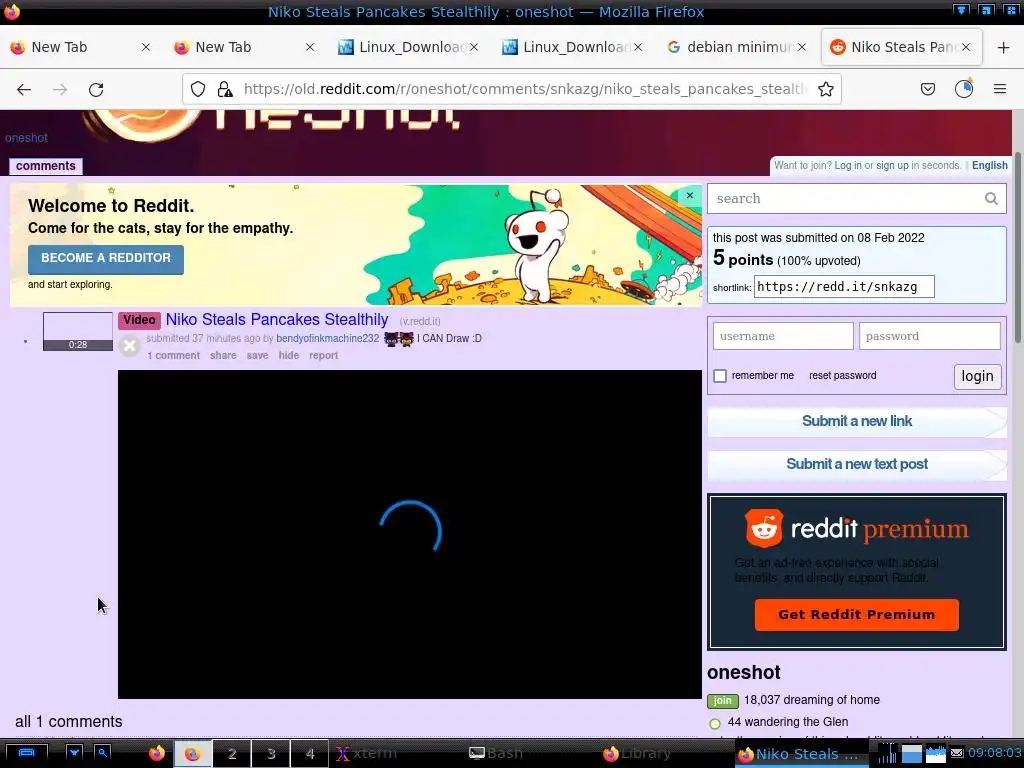
Task: Open Submit a new link
Action: pyautogui.click(x=857, y=421)
